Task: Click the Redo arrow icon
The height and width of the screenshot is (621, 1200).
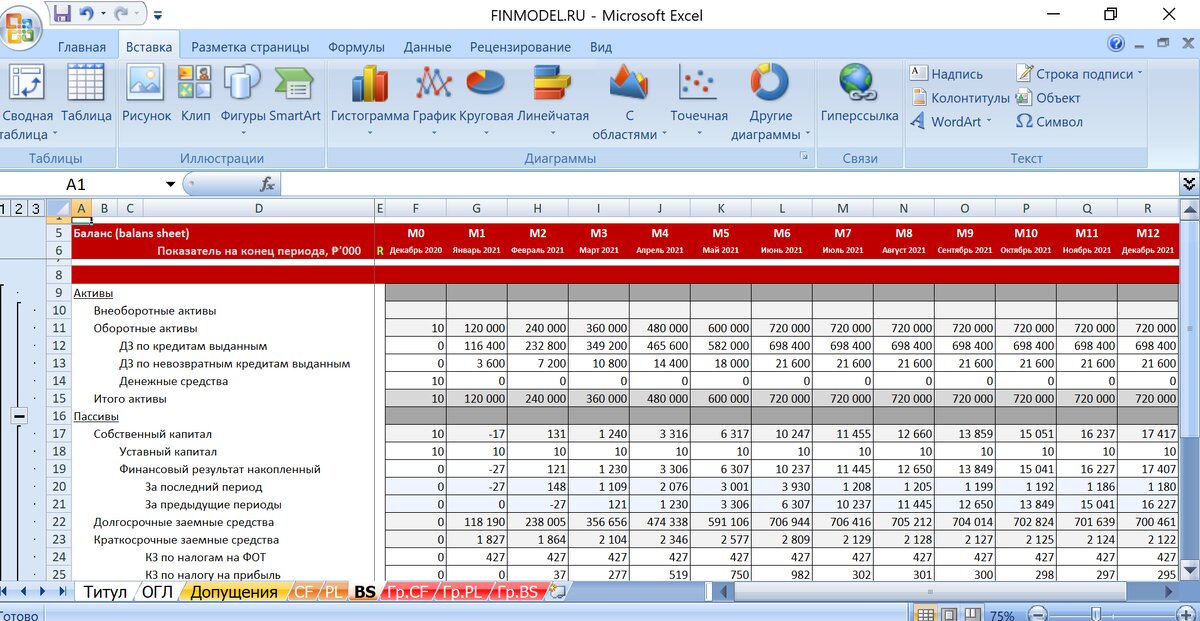Action: [x=122, y=14]
